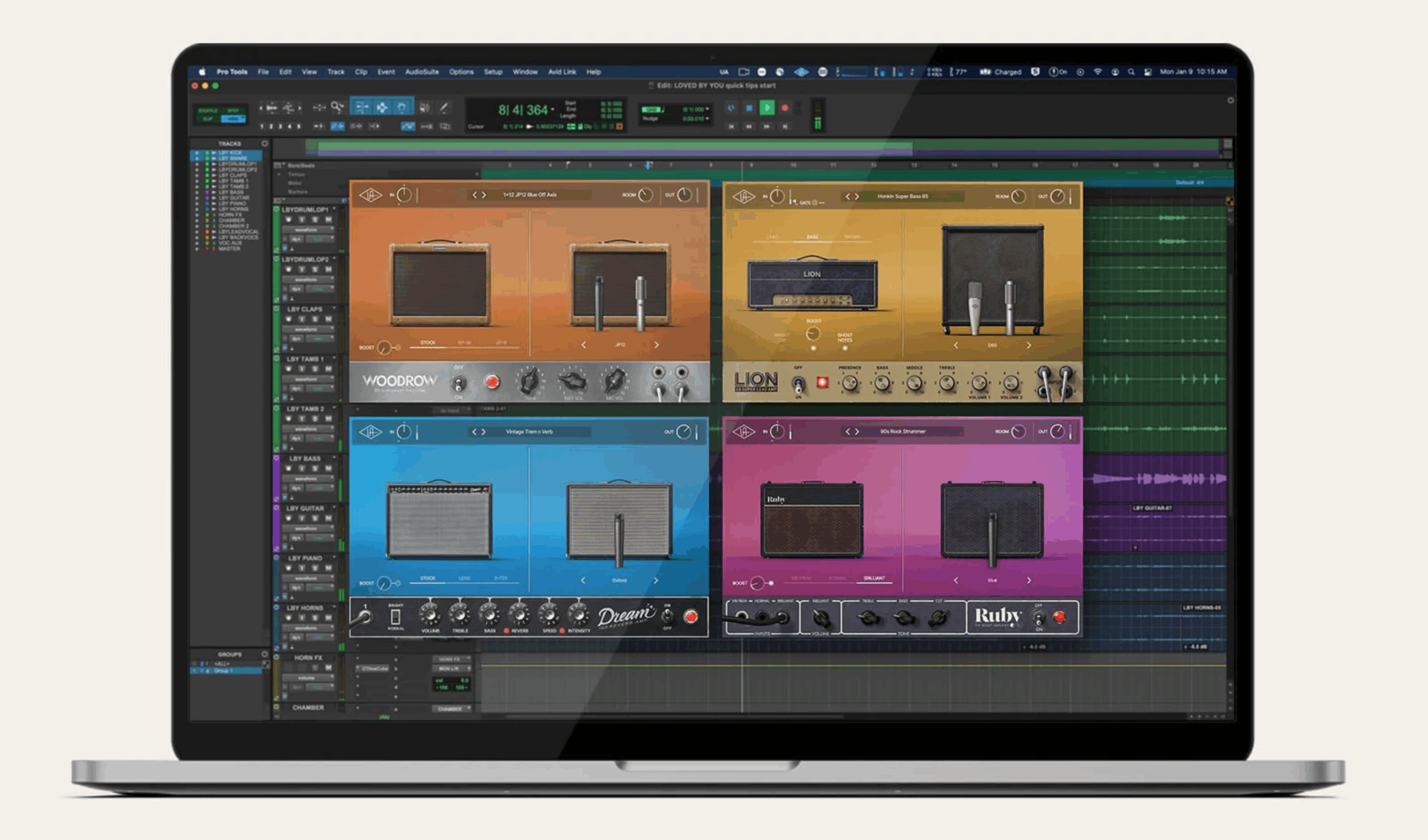
Task: Select Bass channel tab on Lion plugin
Action: [812, 237]
